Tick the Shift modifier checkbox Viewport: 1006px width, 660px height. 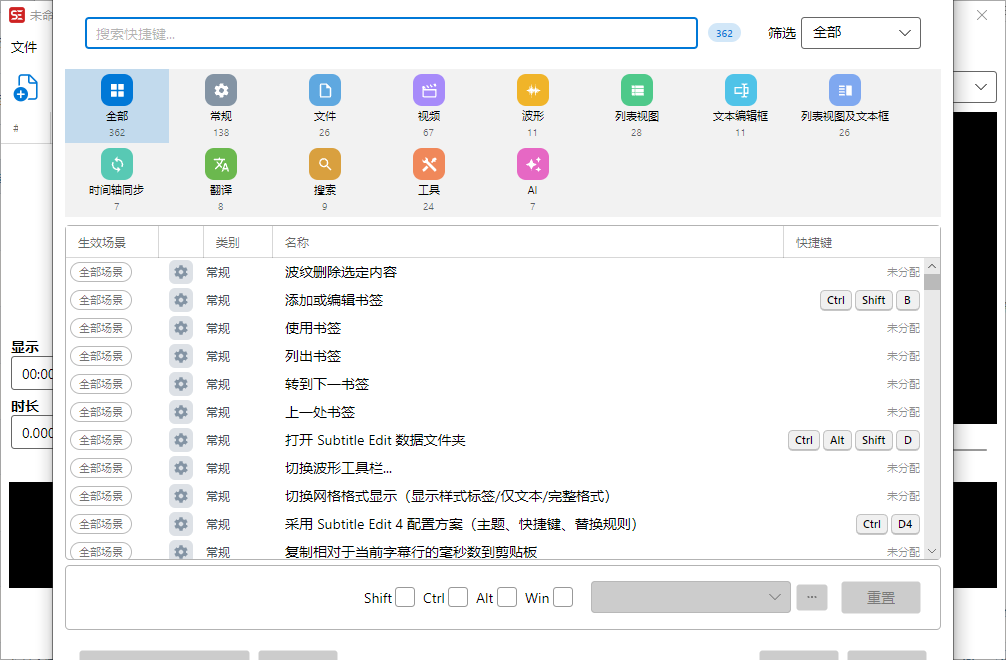coord(405,597)
